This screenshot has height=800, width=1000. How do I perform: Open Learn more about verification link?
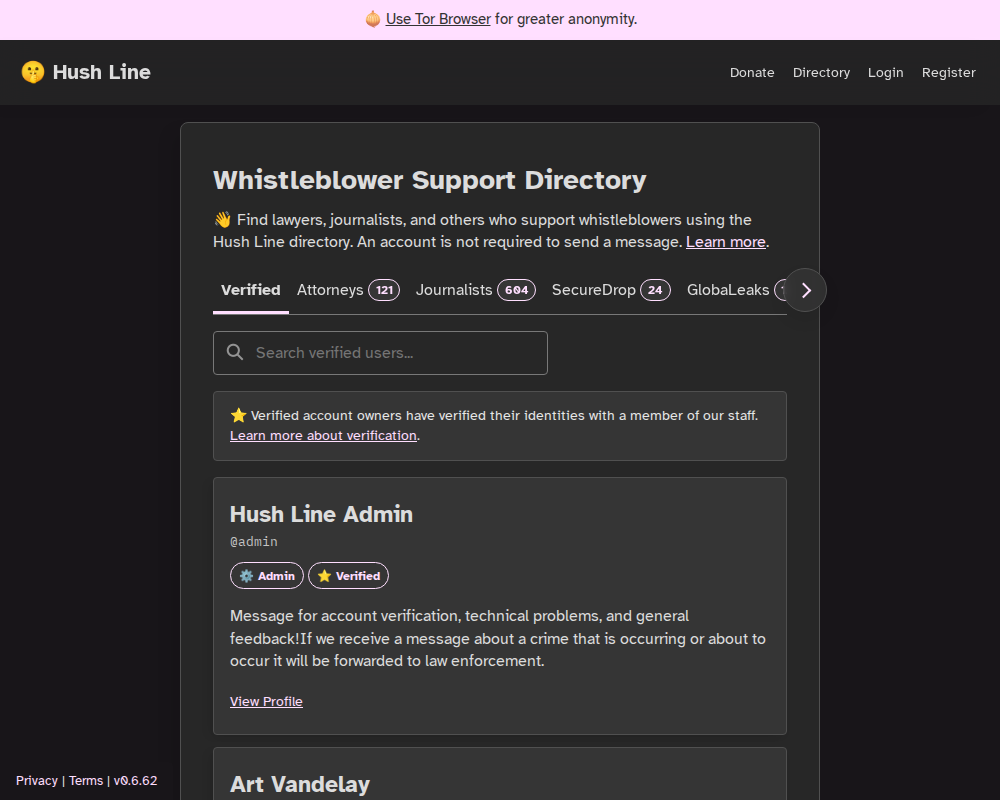point(323,436)
